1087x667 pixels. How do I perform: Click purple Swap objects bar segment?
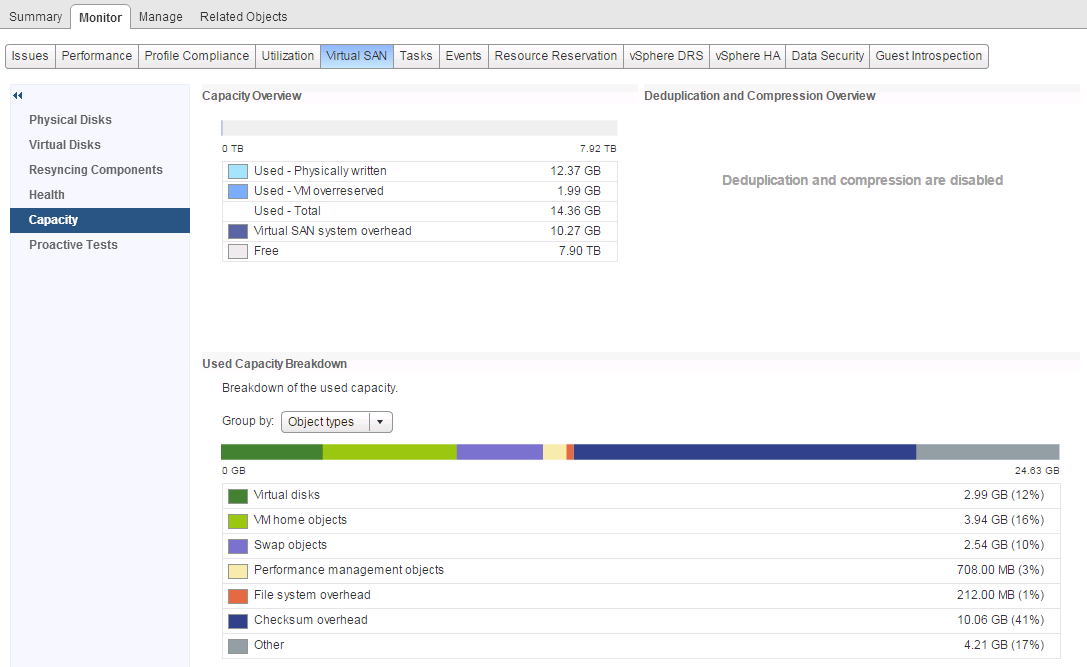(x=500, y=452)
